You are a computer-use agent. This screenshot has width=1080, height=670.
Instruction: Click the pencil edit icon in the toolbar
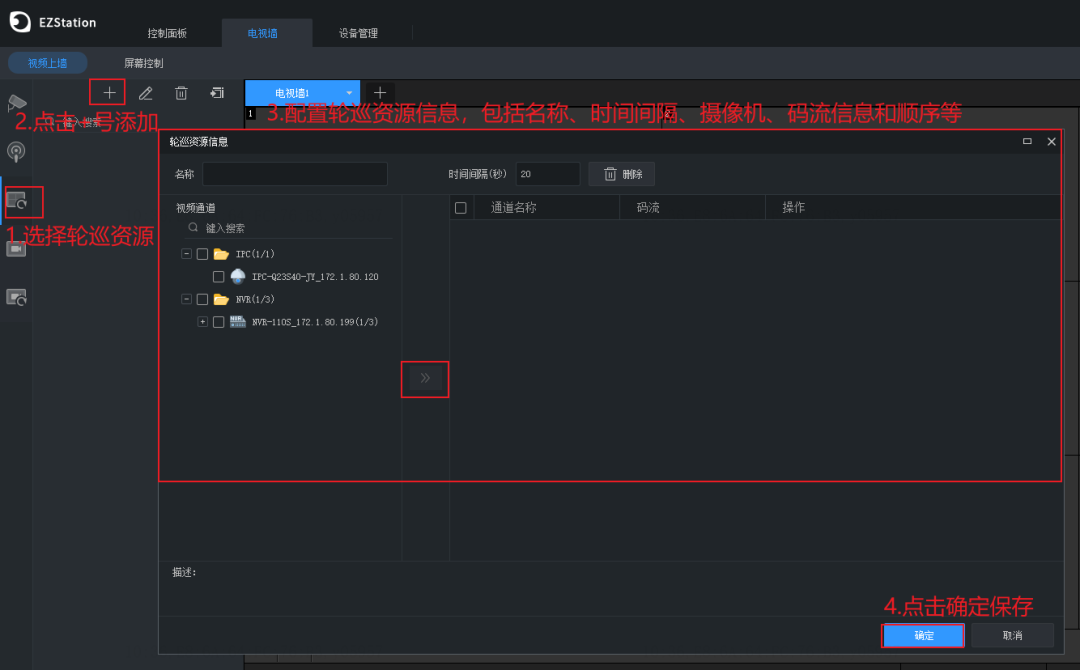(x=145, y=93)
